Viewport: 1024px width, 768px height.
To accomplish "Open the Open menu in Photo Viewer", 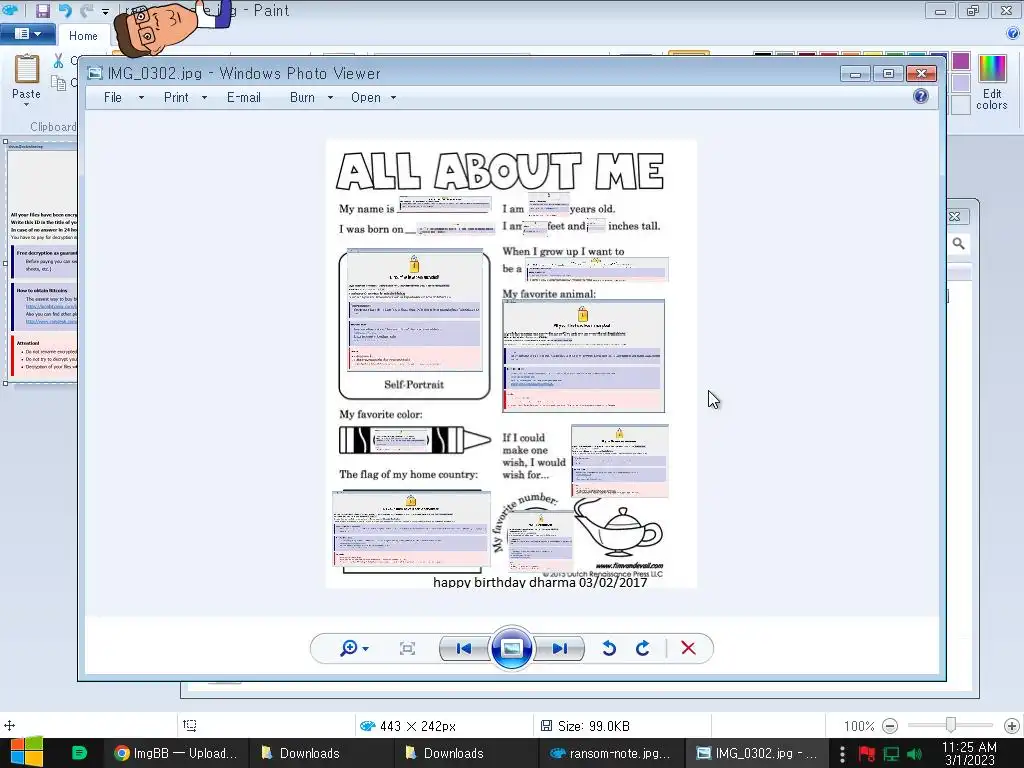I will (366, 97).
